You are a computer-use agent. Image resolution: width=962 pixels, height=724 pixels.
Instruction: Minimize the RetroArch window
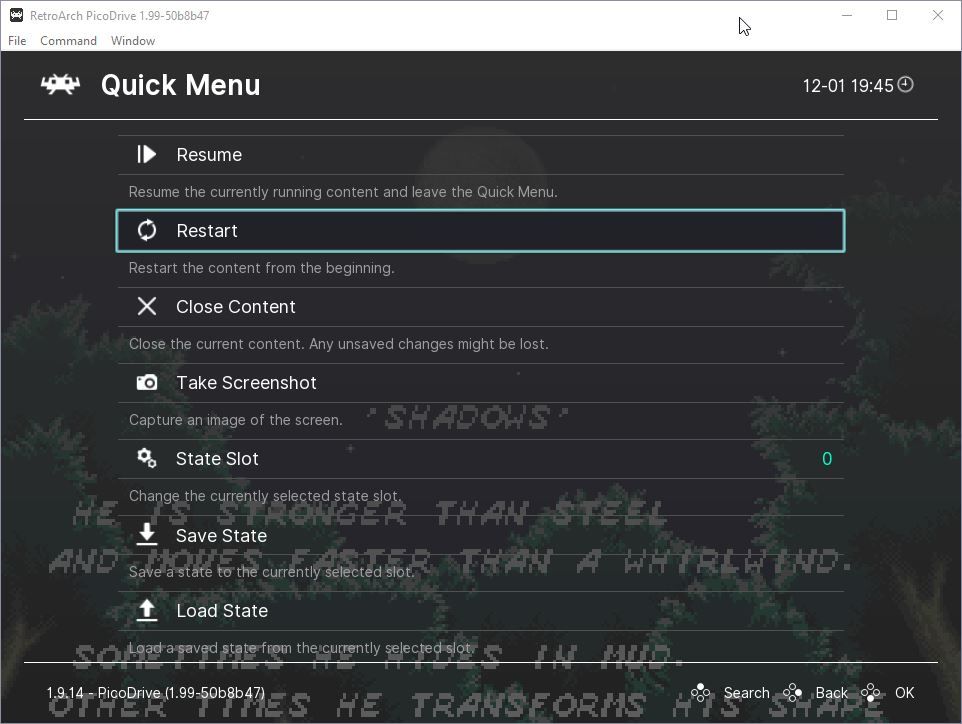coord(847,15)
